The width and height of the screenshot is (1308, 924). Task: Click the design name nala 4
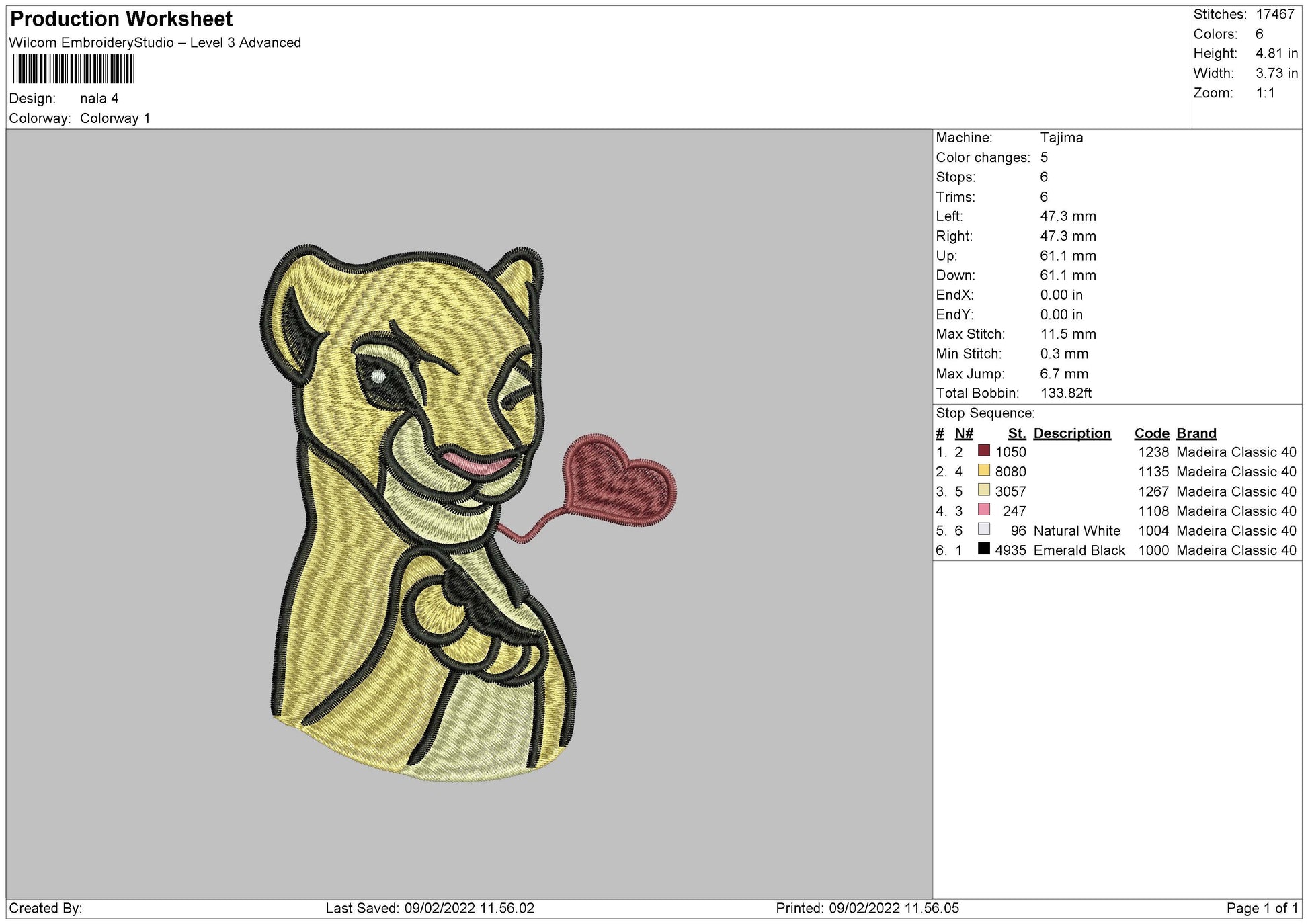click(99, 99)
